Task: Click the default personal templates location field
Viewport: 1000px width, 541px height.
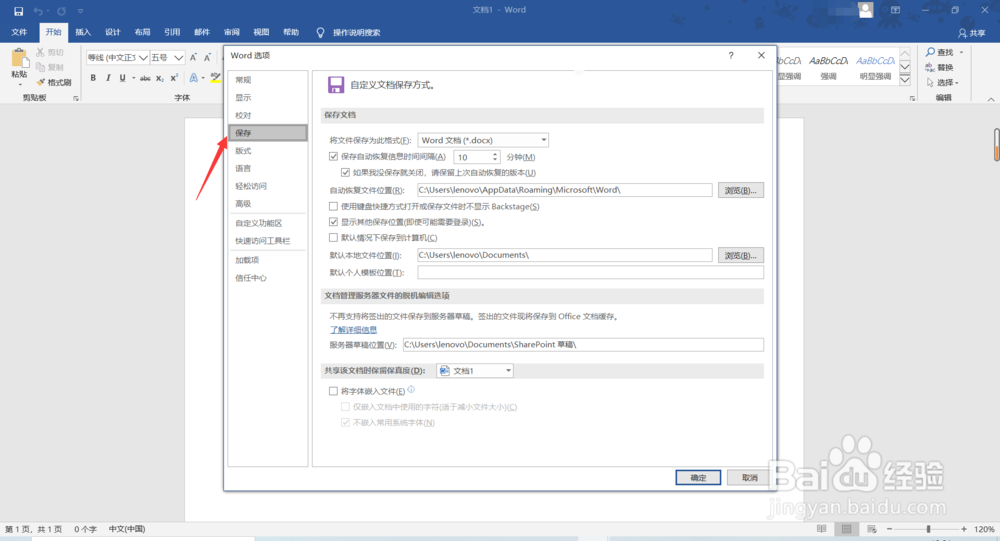Action: pyautogui.click(x=591, y=272)
